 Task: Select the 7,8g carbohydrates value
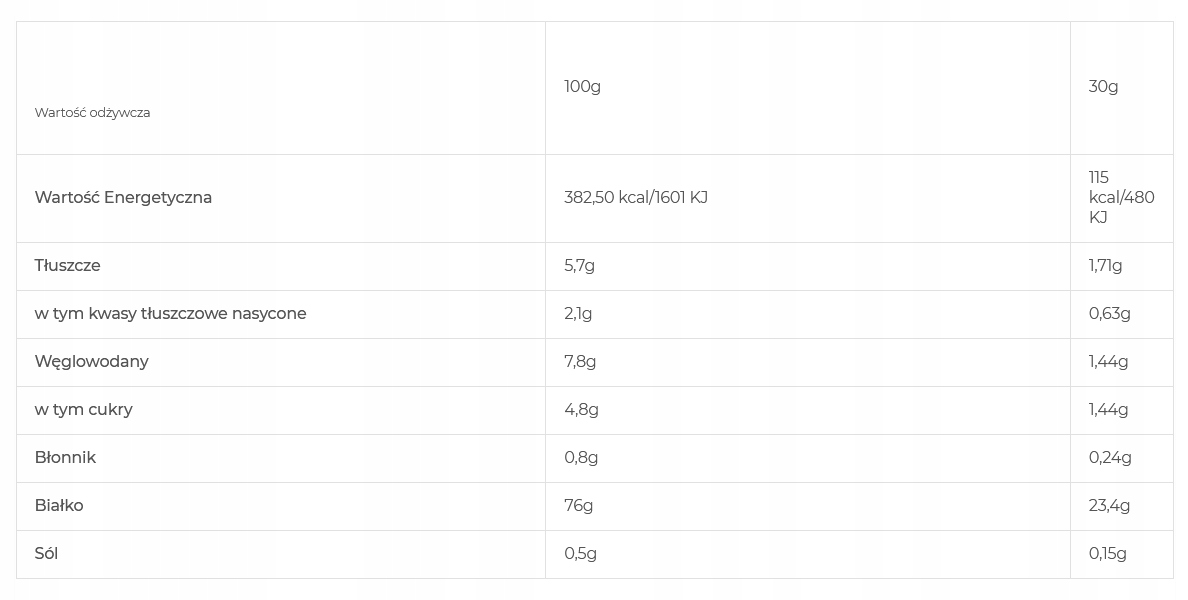pos(580,362)
